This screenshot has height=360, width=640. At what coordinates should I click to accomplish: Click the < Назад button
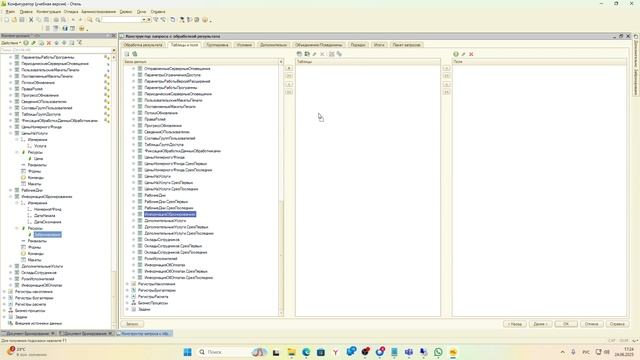click(x=515, y=324)
